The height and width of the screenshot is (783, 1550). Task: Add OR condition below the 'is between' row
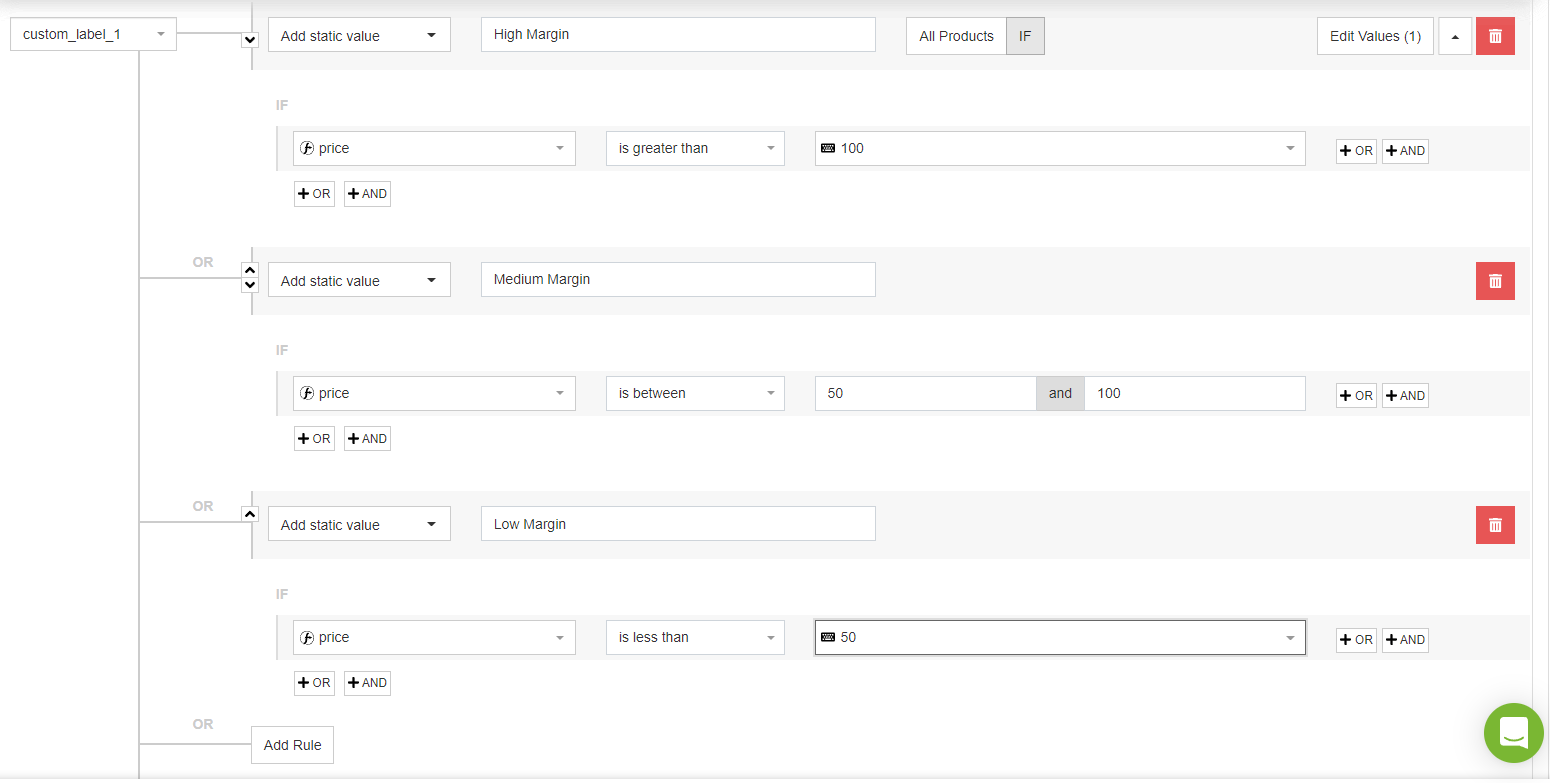(x=314, y=439)
